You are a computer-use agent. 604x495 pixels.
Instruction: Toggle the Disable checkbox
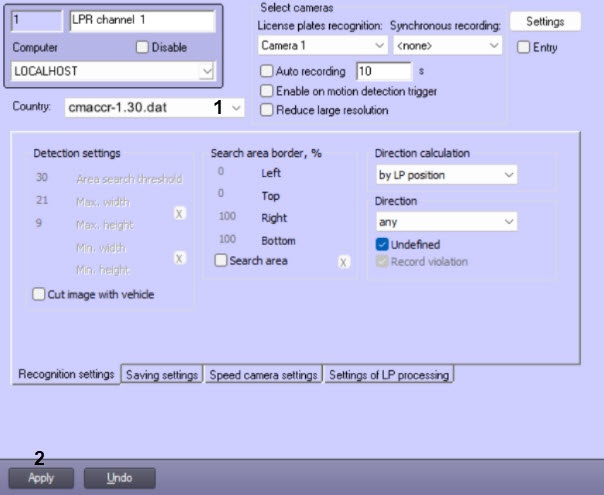point(142,47)
